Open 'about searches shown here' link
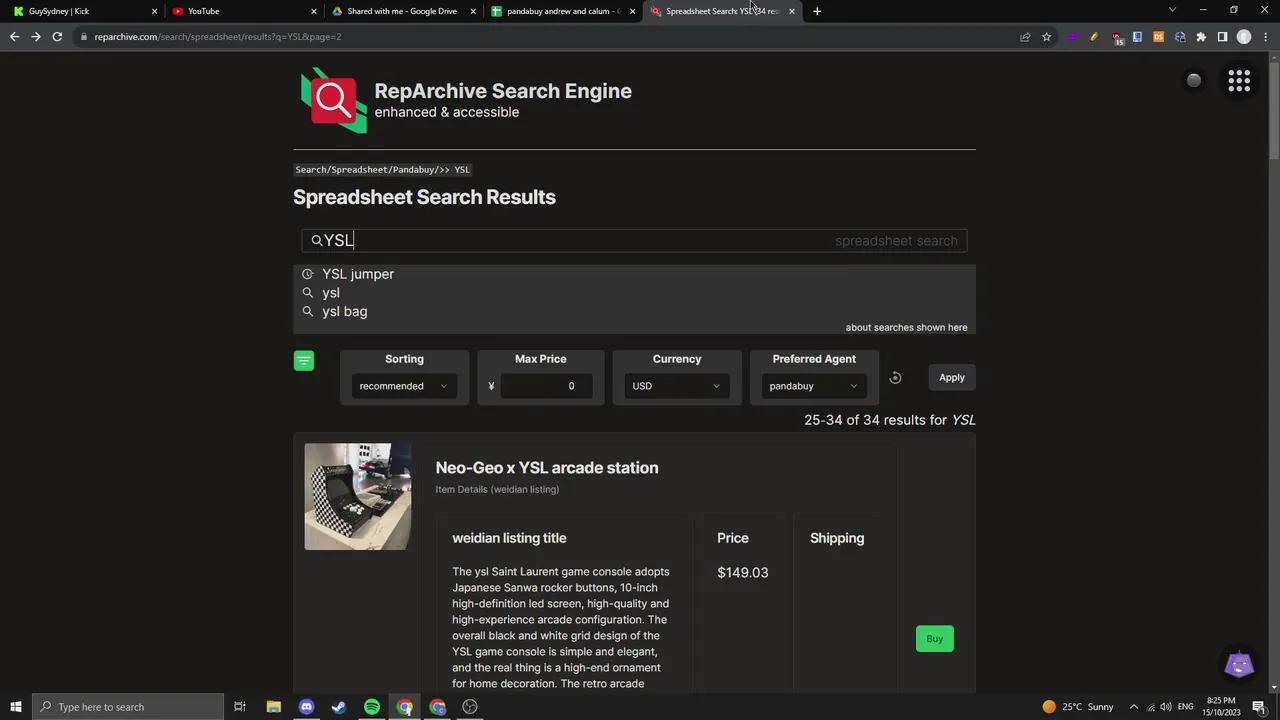 click(906, 328)
